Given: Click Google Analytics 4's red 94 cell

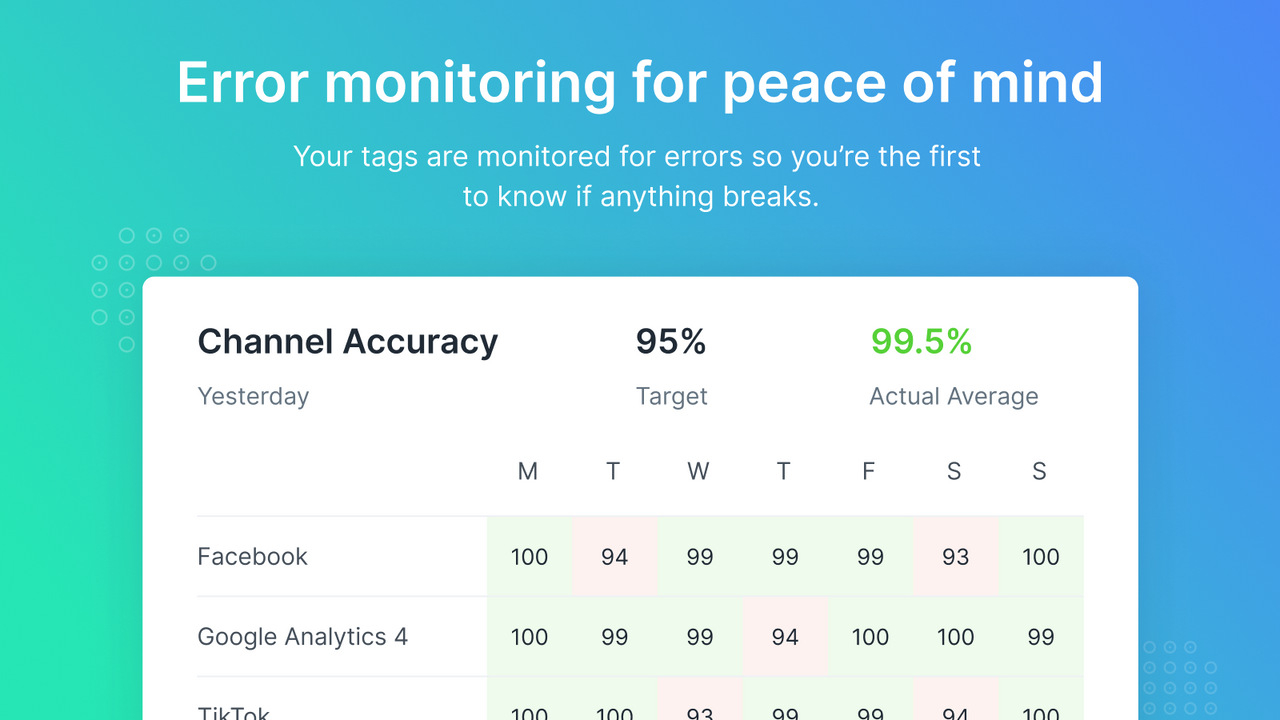Looking at the screenshot, I should click(x=785, y=637).
